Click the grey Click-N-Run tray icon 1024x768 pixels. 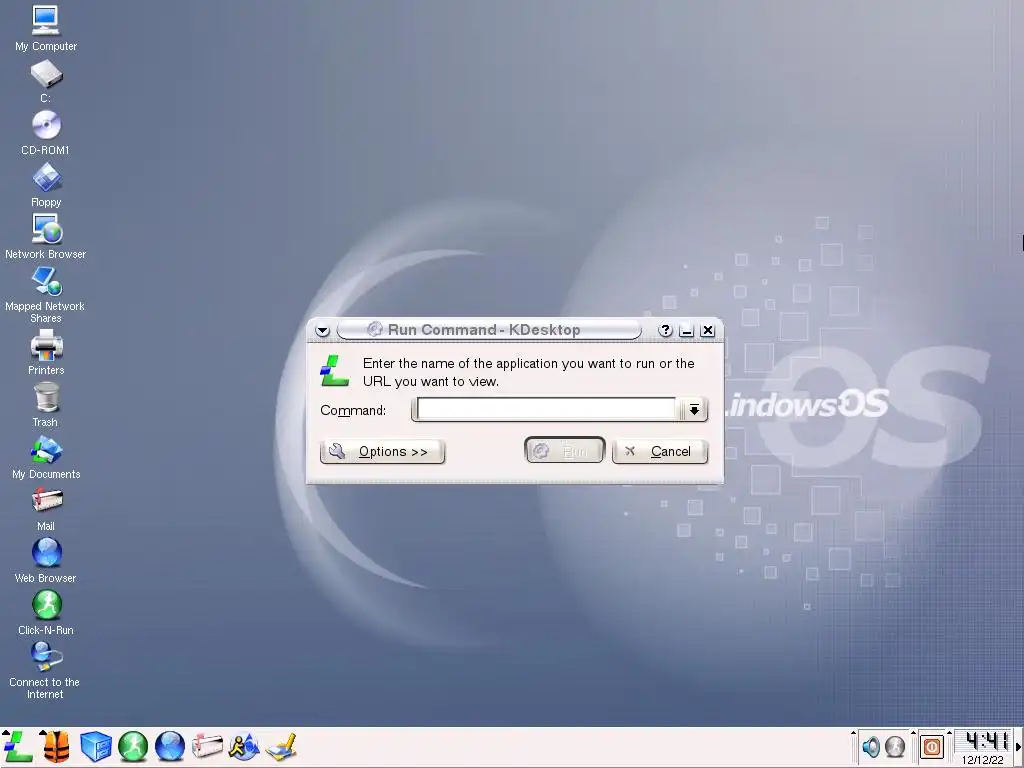pos(895,746)
